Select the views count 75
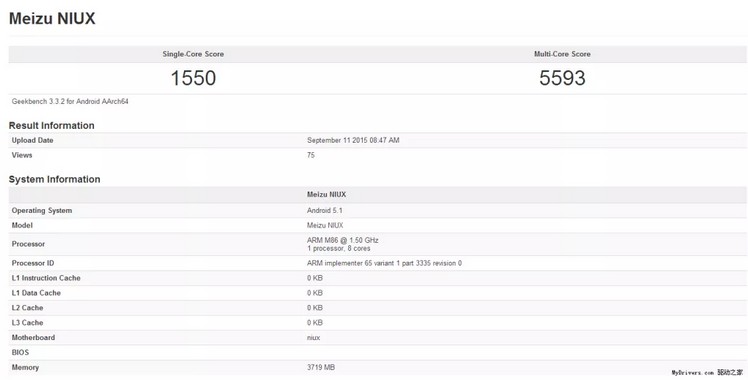 (x=311, y=155)
